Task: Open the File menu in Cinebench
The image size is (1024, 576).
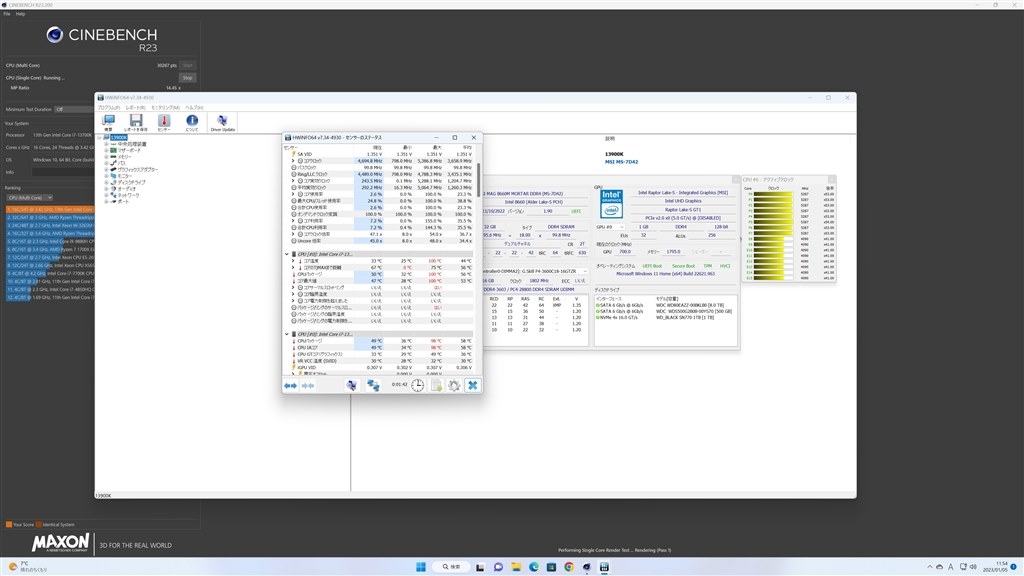Action: (x=7, y=14)
